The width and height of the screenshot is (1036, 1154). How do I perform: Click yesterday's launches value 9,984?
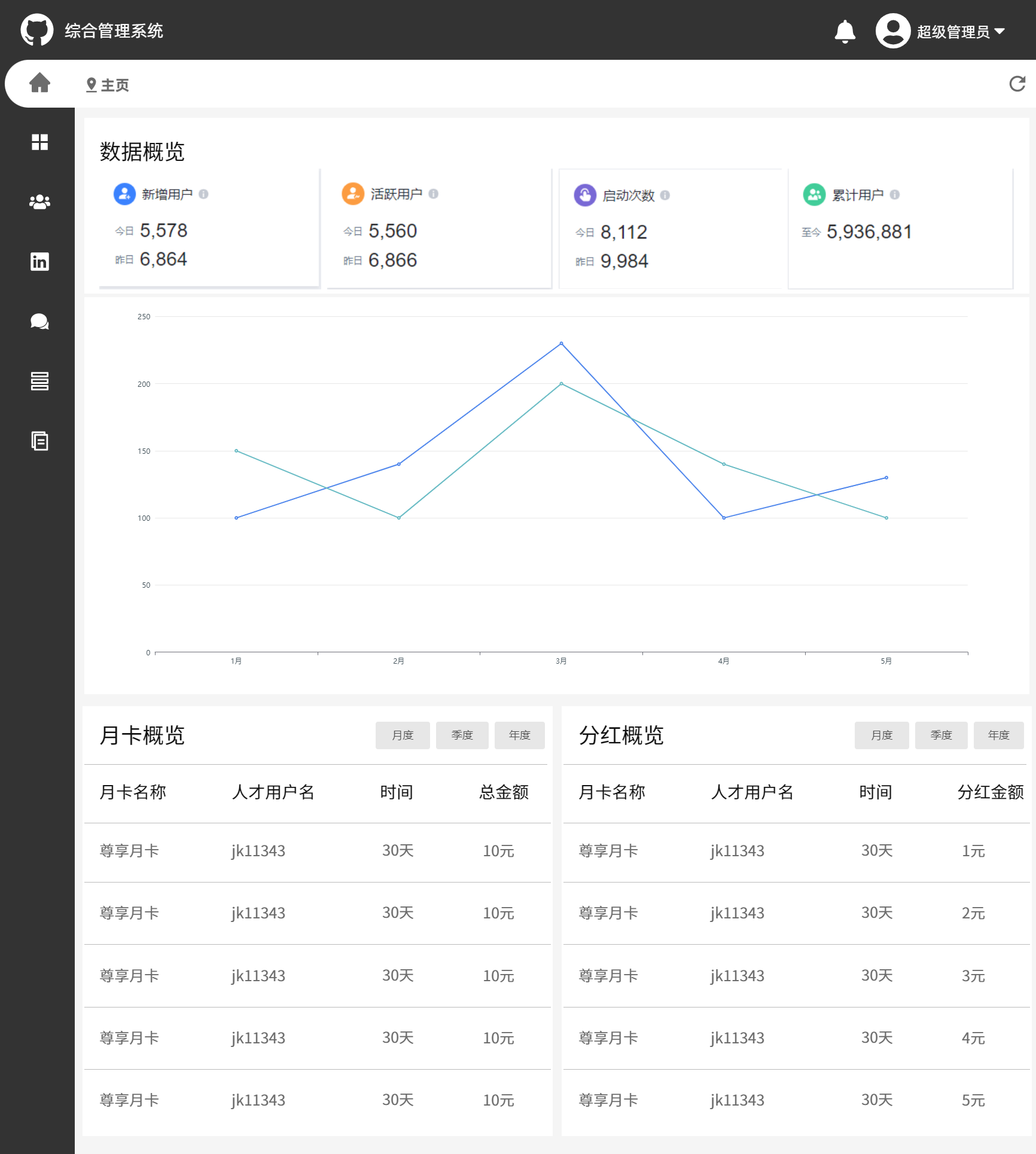coord(624,261)
